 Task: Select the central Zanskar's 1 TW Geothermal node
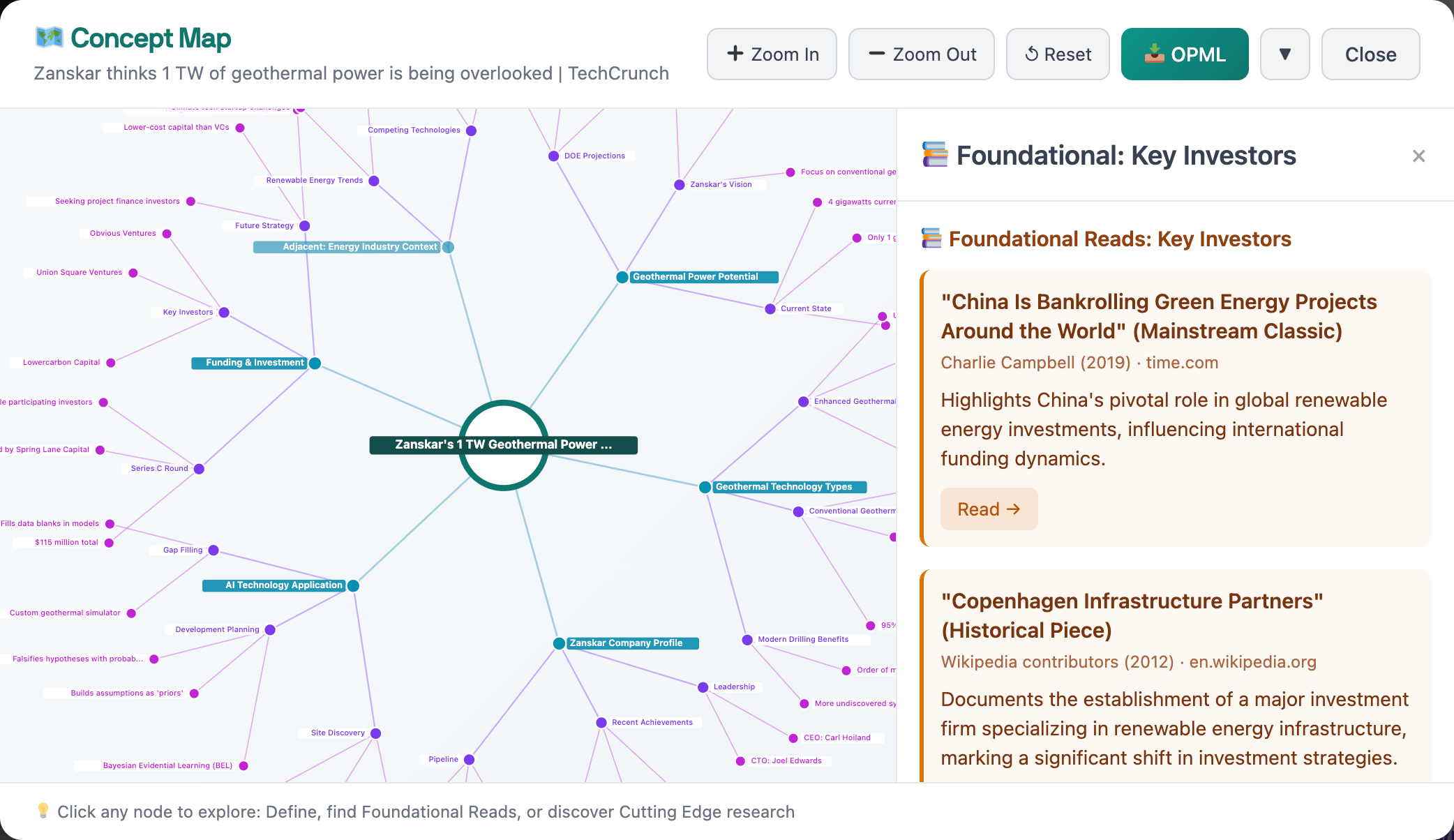tap(504, 444)
